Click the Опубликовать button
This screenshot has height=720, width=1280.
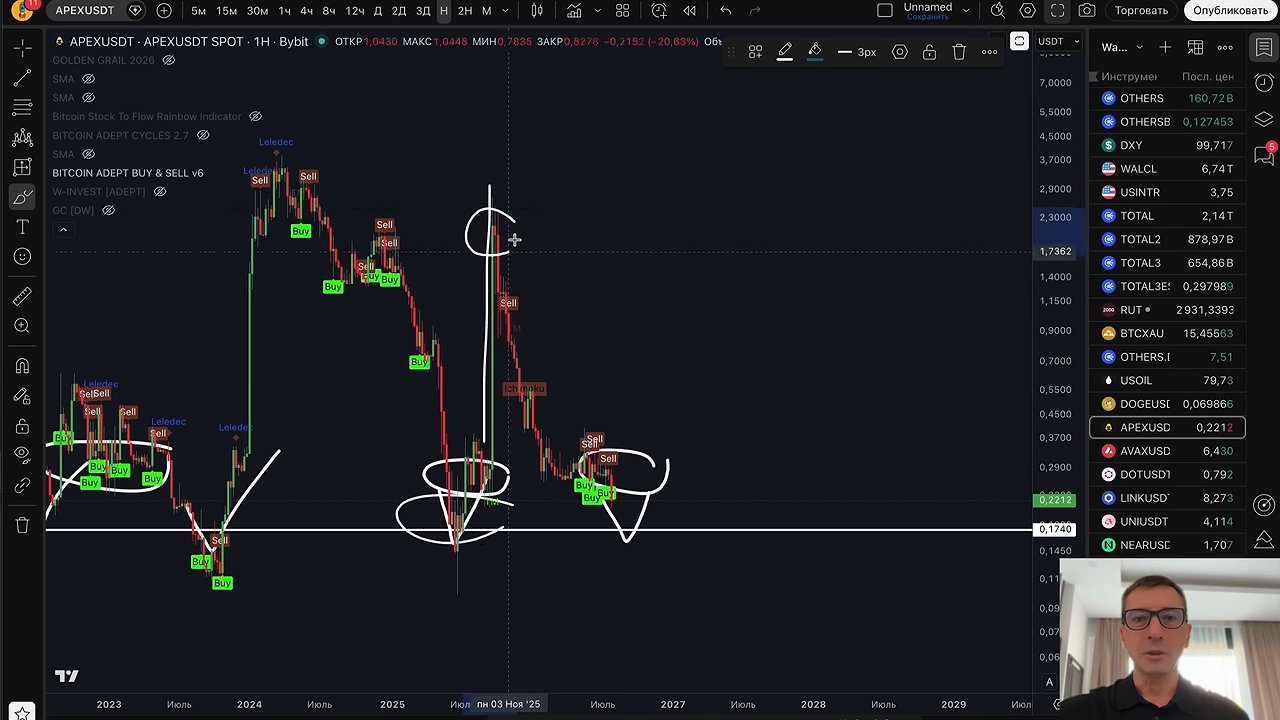coord(1230,11)
